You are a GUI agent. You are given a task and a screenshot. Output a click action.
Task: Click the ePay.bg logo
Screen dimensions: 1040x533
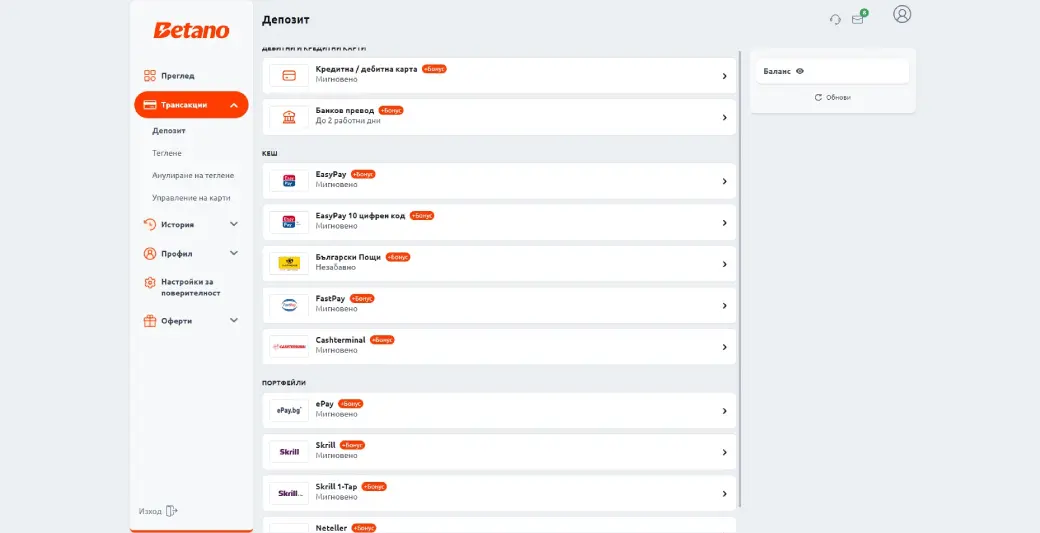[289, 410]
